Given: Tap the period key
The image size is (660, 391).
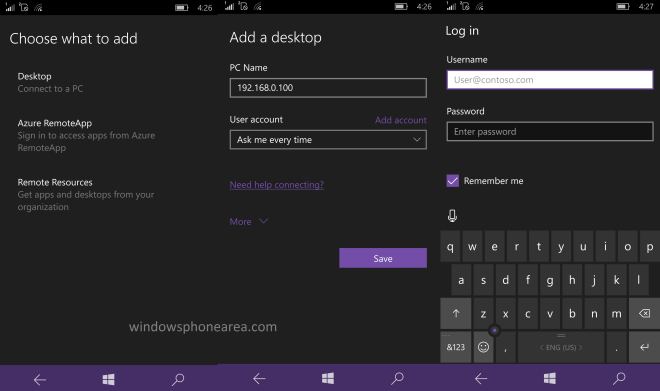Looking at the screenshot, I should click(x=616, y=347).
